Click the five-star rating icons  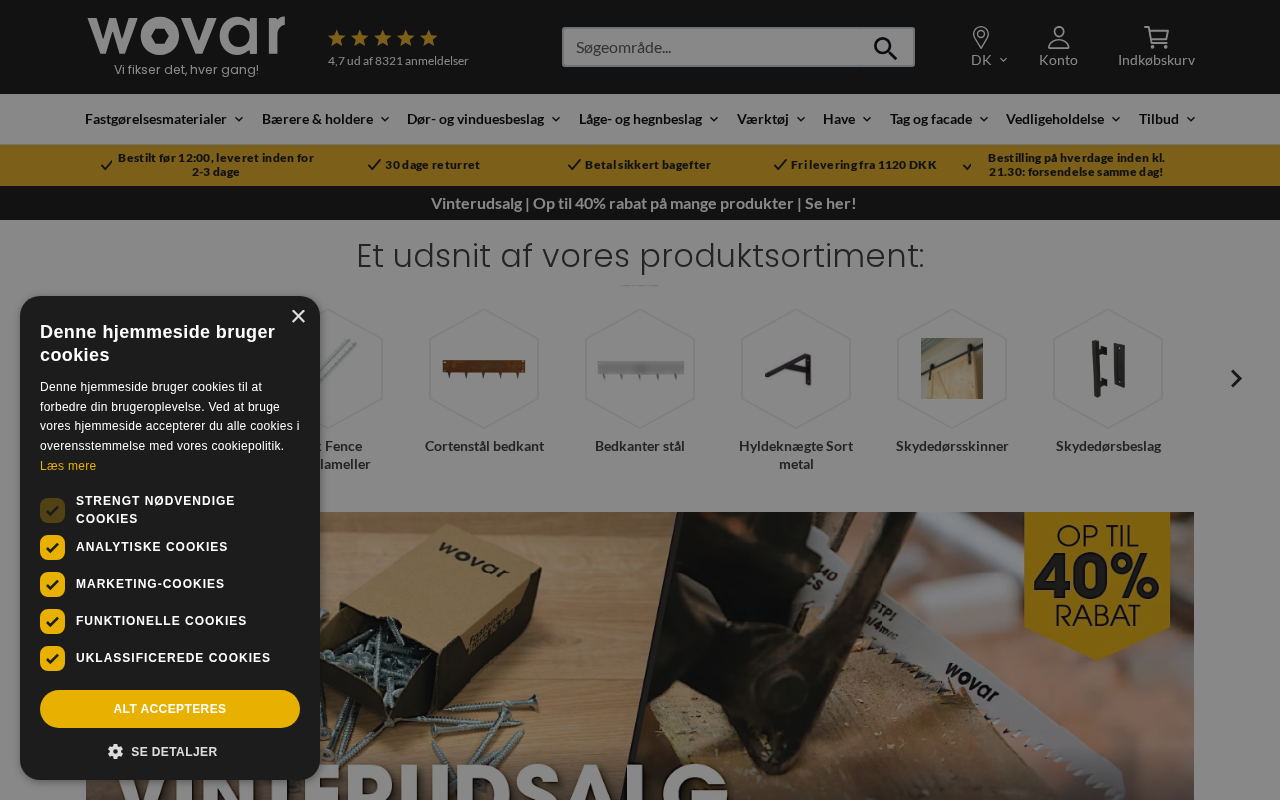(x=383, y=38)
